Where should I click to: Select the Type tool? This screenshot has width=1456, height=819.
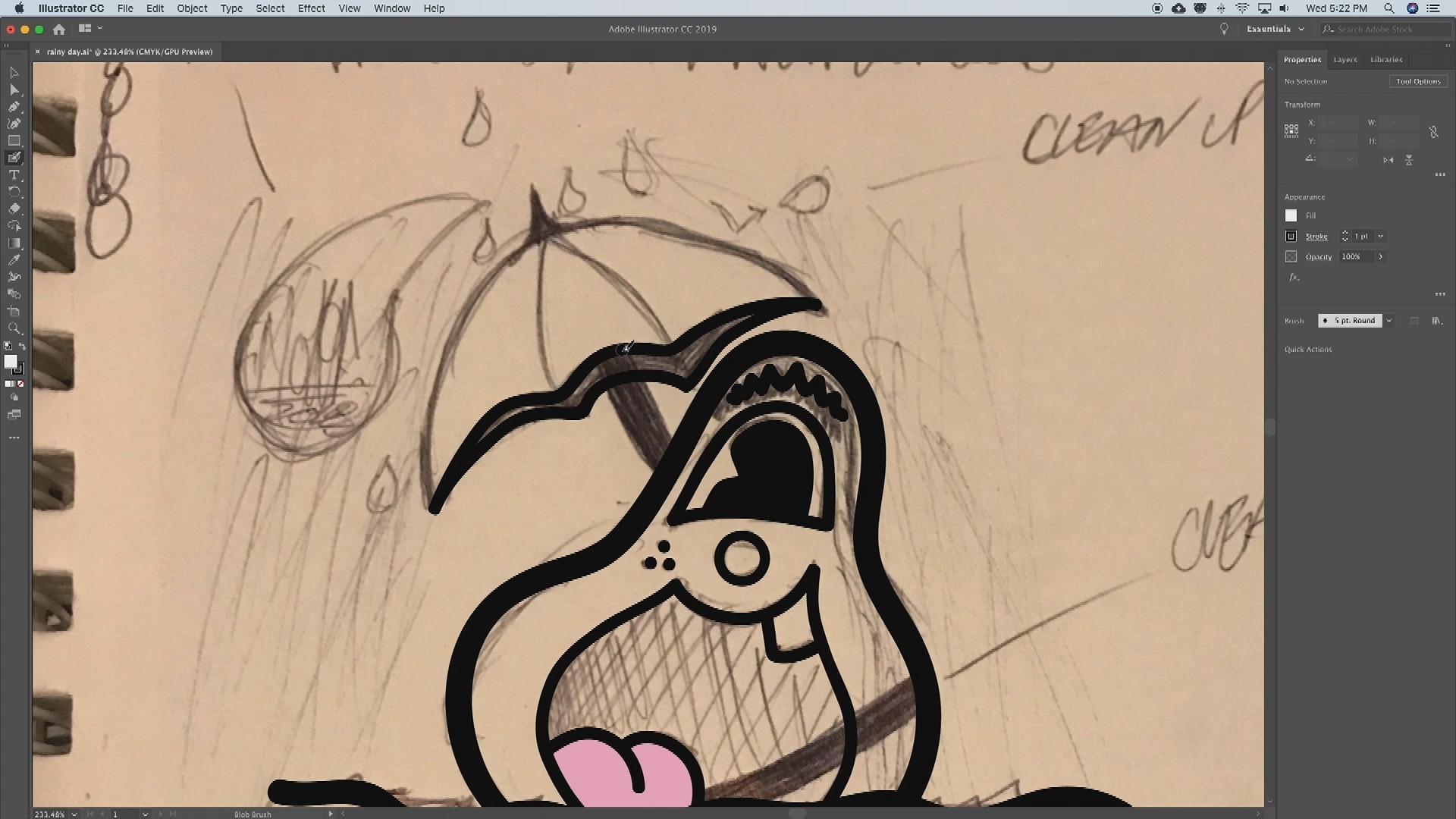[14, 175]
